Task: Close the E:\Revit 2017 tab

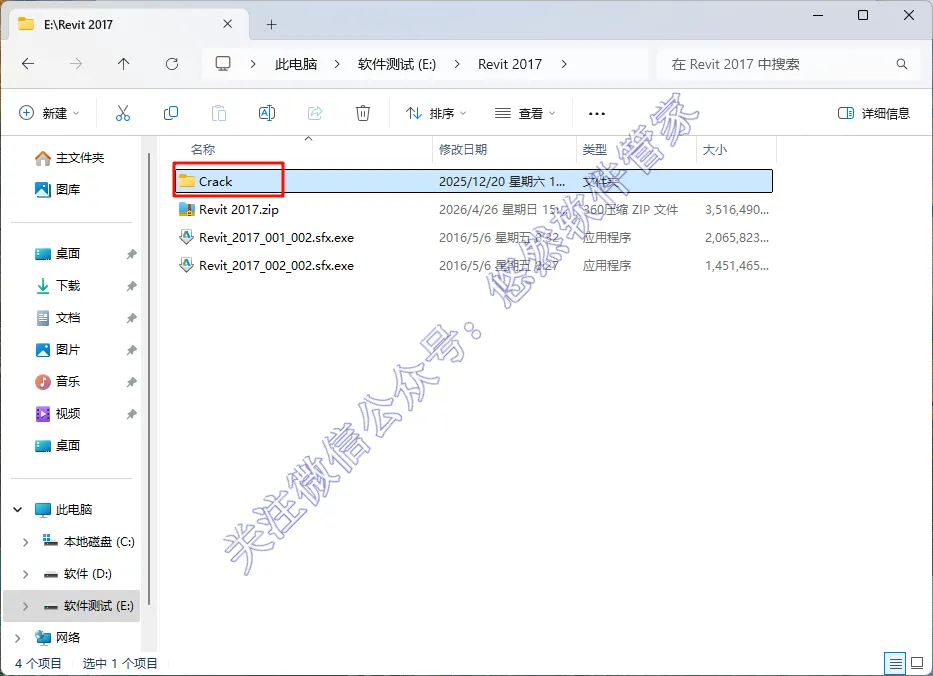Action: 227,24
